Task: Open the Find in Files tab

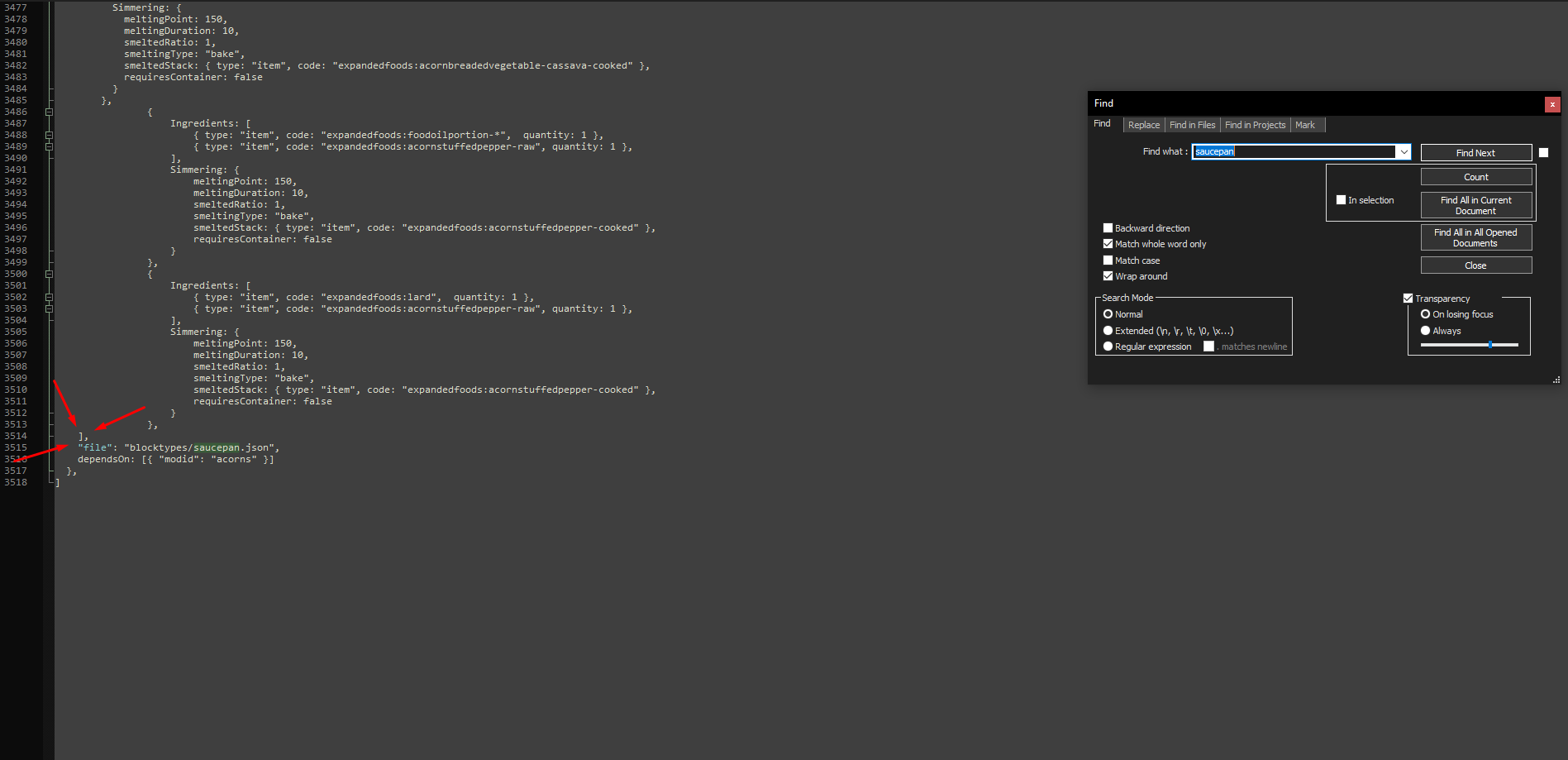Action: pyautogui.click(x=1192, y=125)
